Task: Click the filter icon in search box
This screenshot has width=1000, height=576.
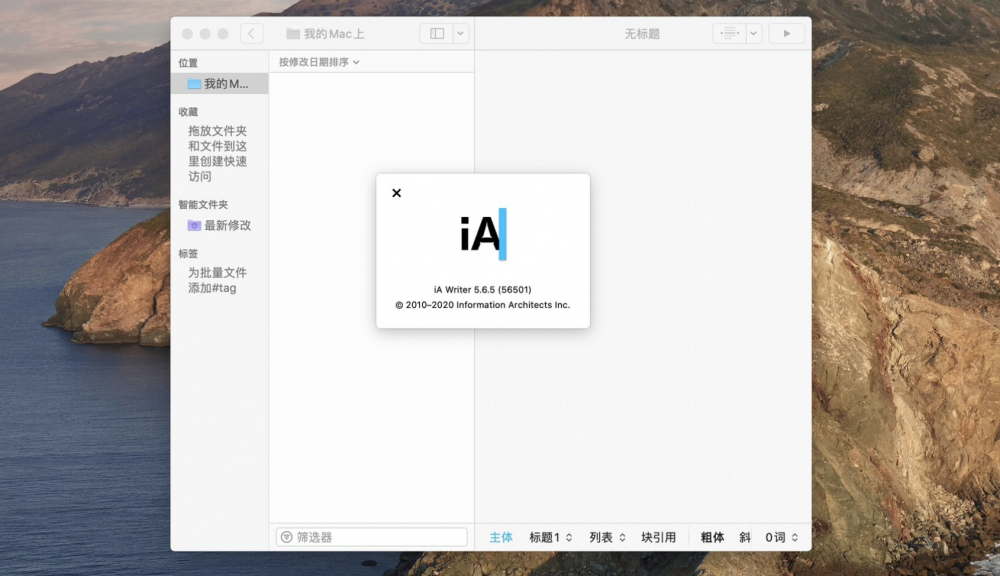Action: point(287,537)
